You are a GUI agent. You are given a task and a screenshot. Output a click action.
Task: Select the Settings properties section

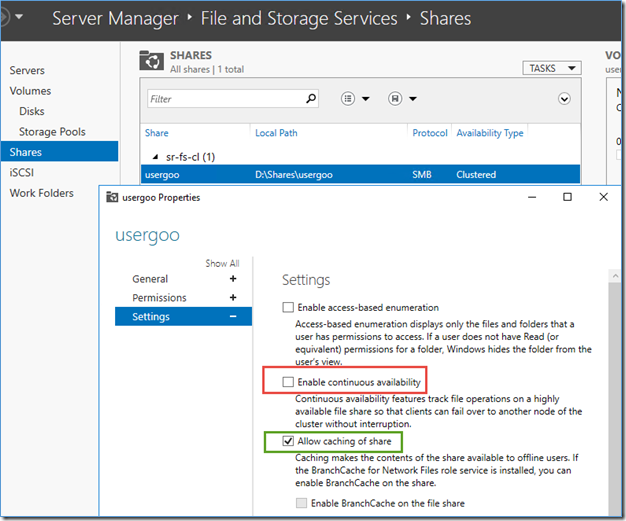pos(183,317)
